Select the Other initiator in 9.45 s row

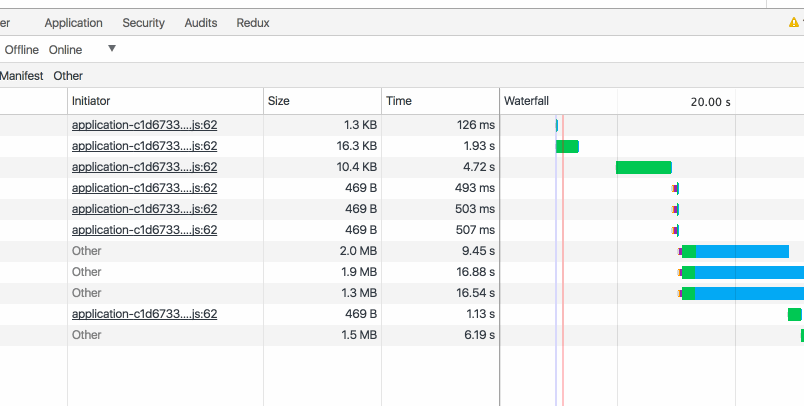(87, 251)
